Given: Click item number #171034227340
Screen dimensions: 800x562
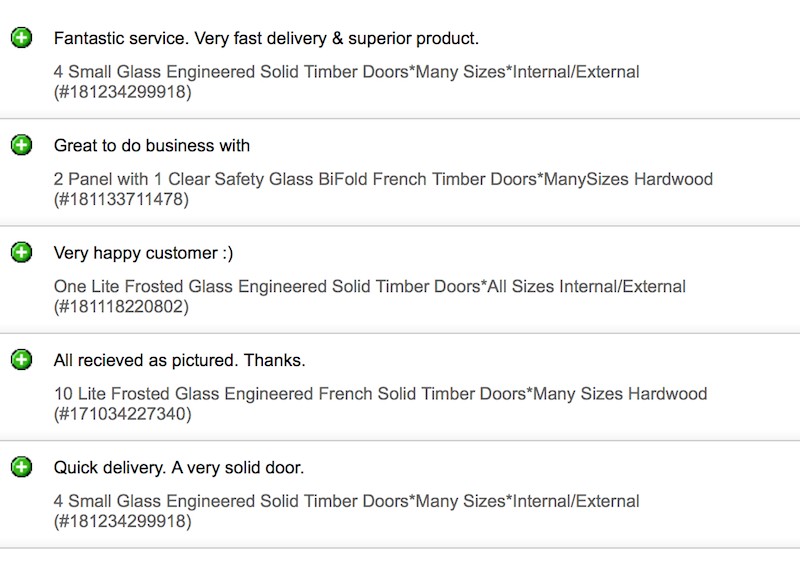Looking at the screenshot, I should click(122, 414).
